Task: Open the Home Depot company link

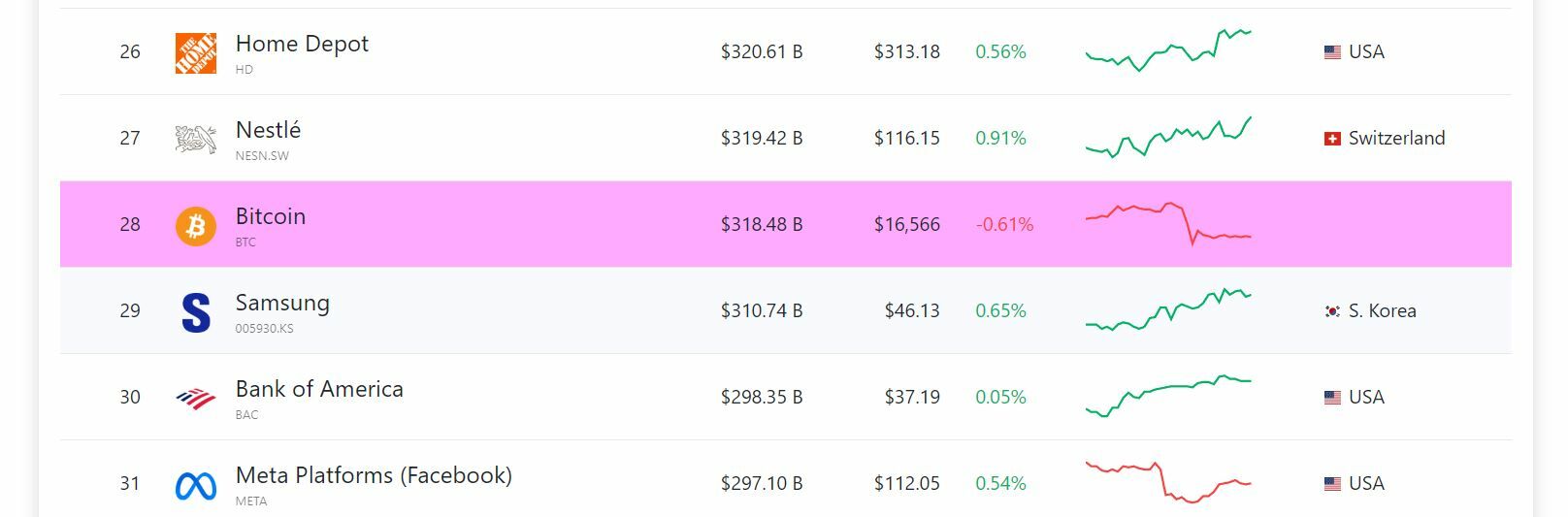Action: 302,45
